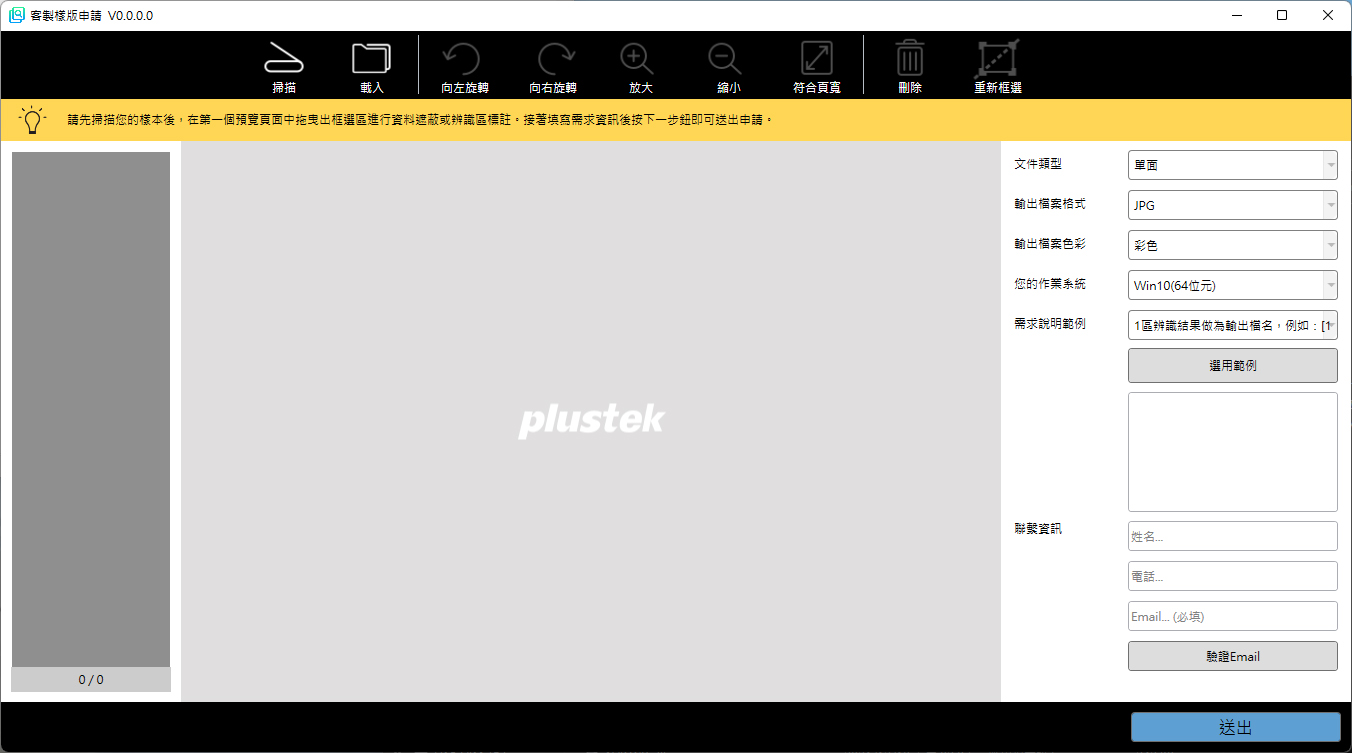
Task: Click the 驗證Email button
Action: pyautogui.click(x=1232, y=656)
